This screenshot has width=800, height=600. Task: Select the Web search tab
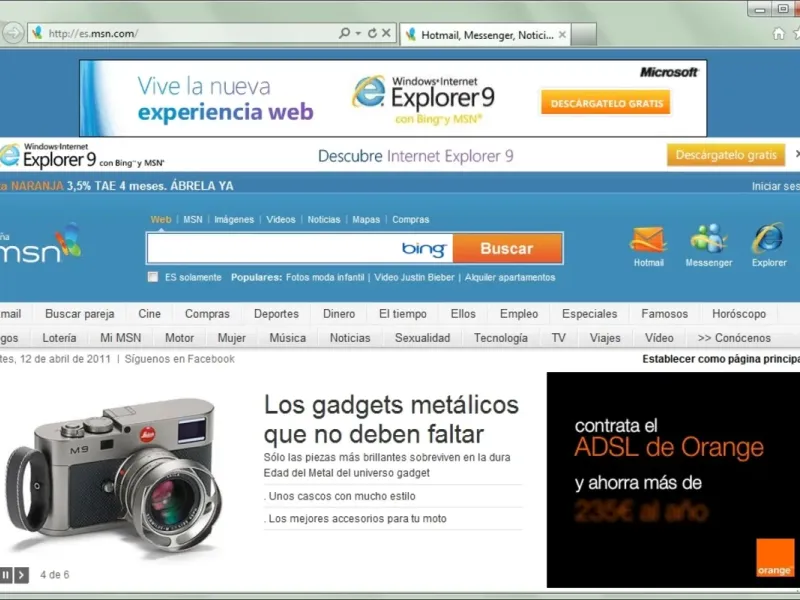[x=161, y=219]
